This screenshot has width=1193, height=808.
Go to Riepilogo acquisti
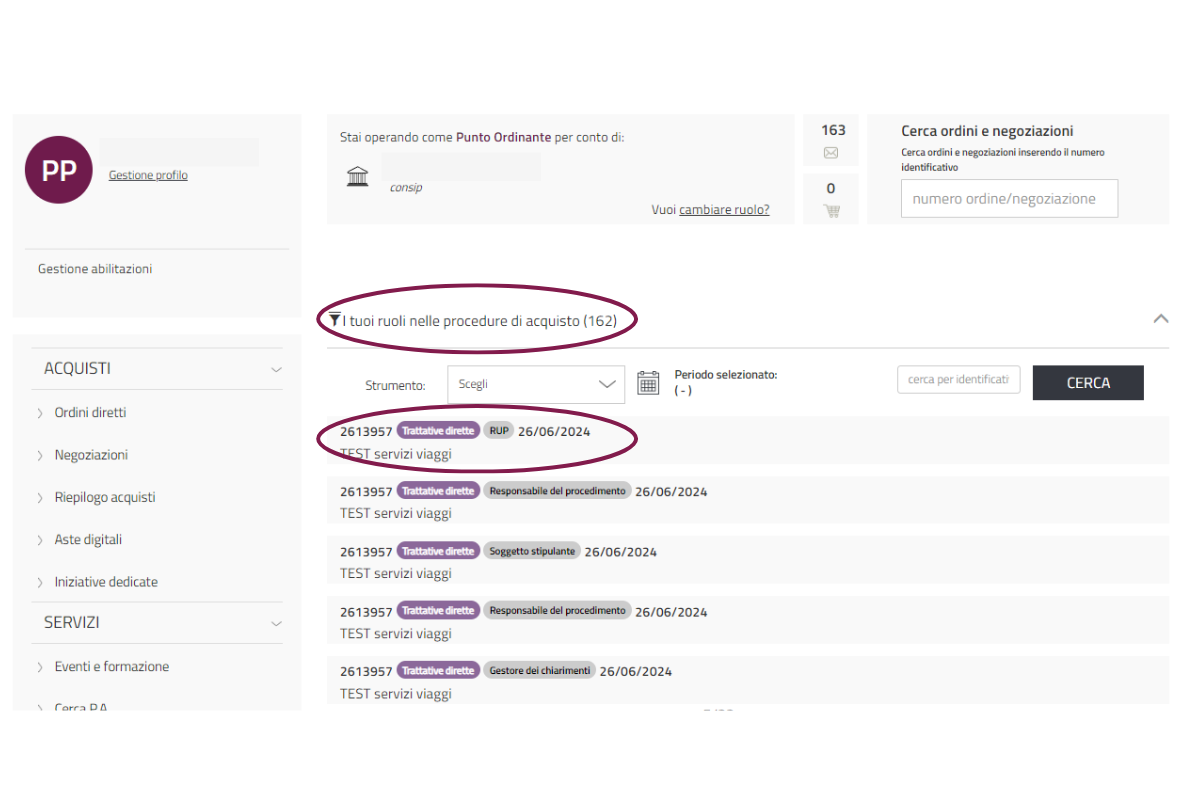coord(104,497)
